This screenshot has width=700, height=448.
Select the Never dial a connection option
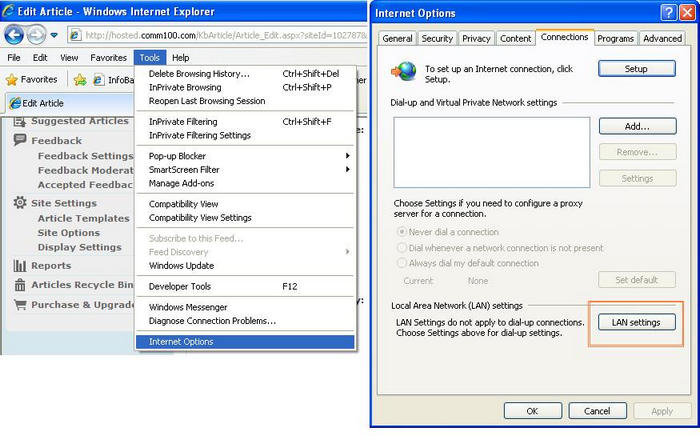pyautogui.click(x=403, y=232)
